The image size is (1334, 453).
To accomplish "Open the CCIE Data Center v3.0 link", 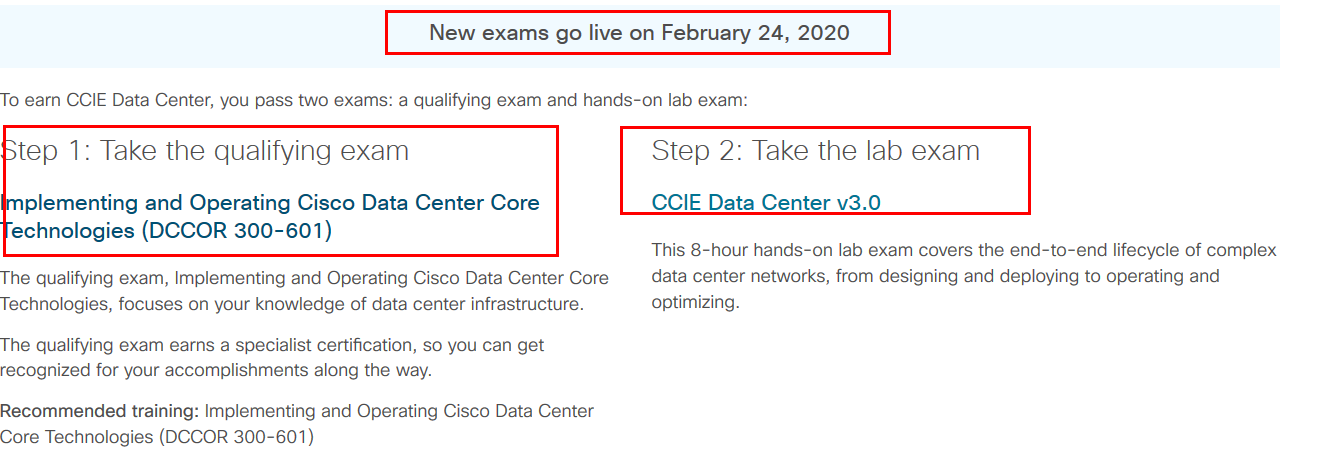I will click(x=766, y=202).
